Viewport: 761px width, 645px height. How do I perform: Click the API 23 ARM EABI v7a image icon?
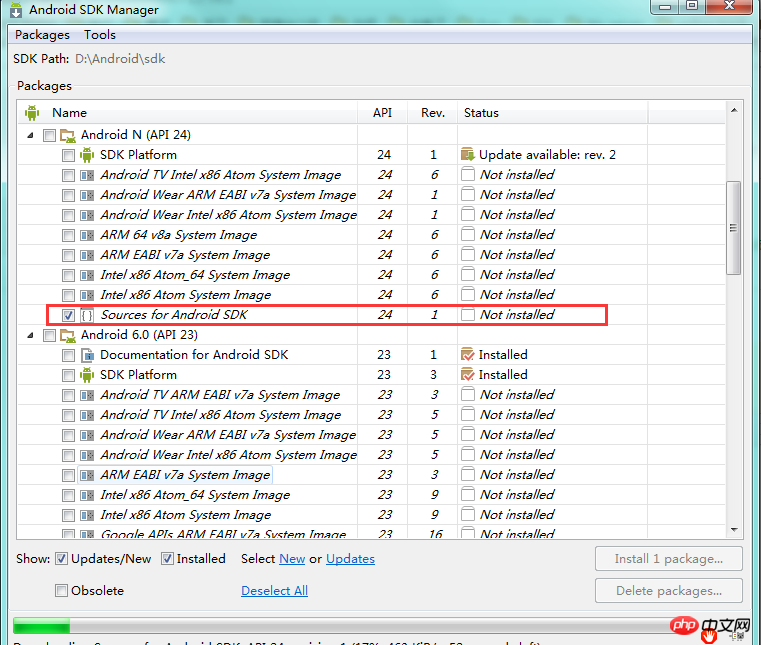point(87,475)
